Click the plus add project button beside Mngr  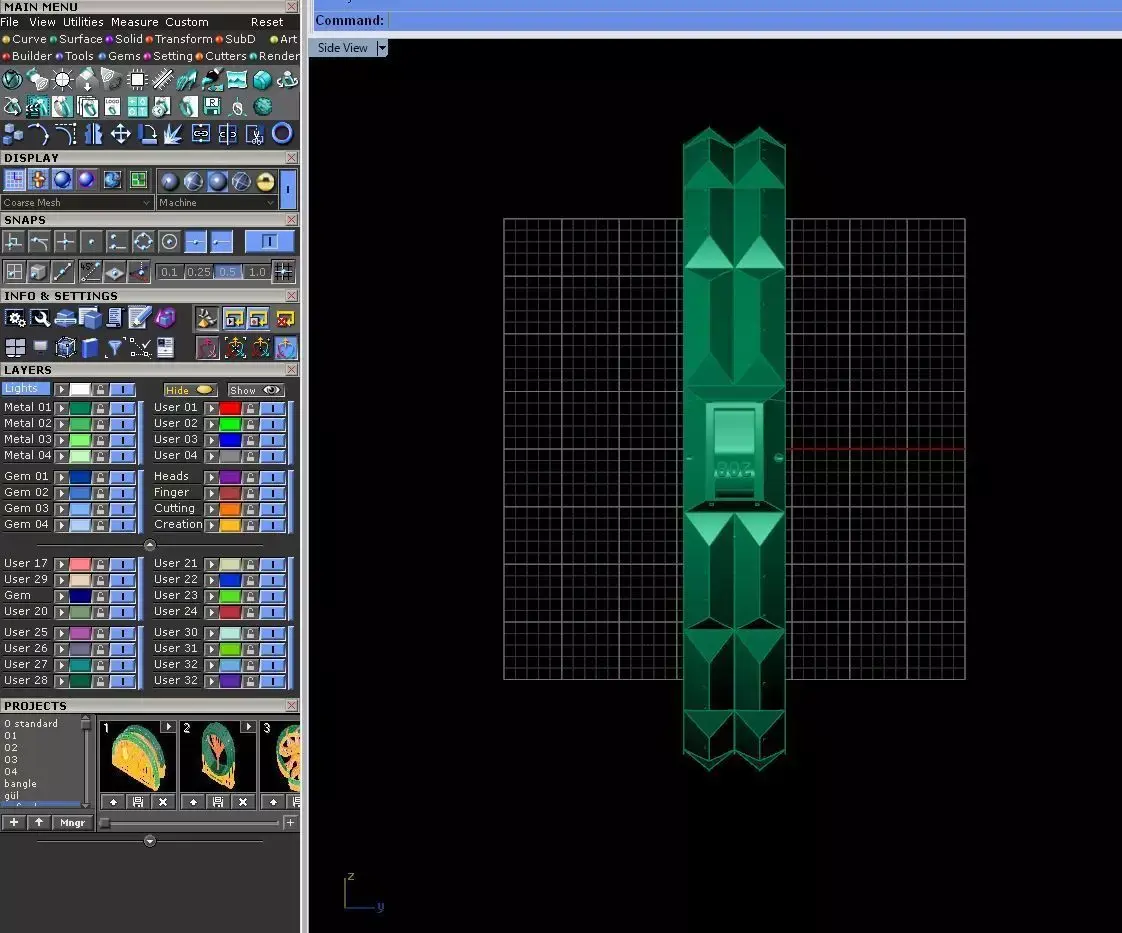coord(14,823)
